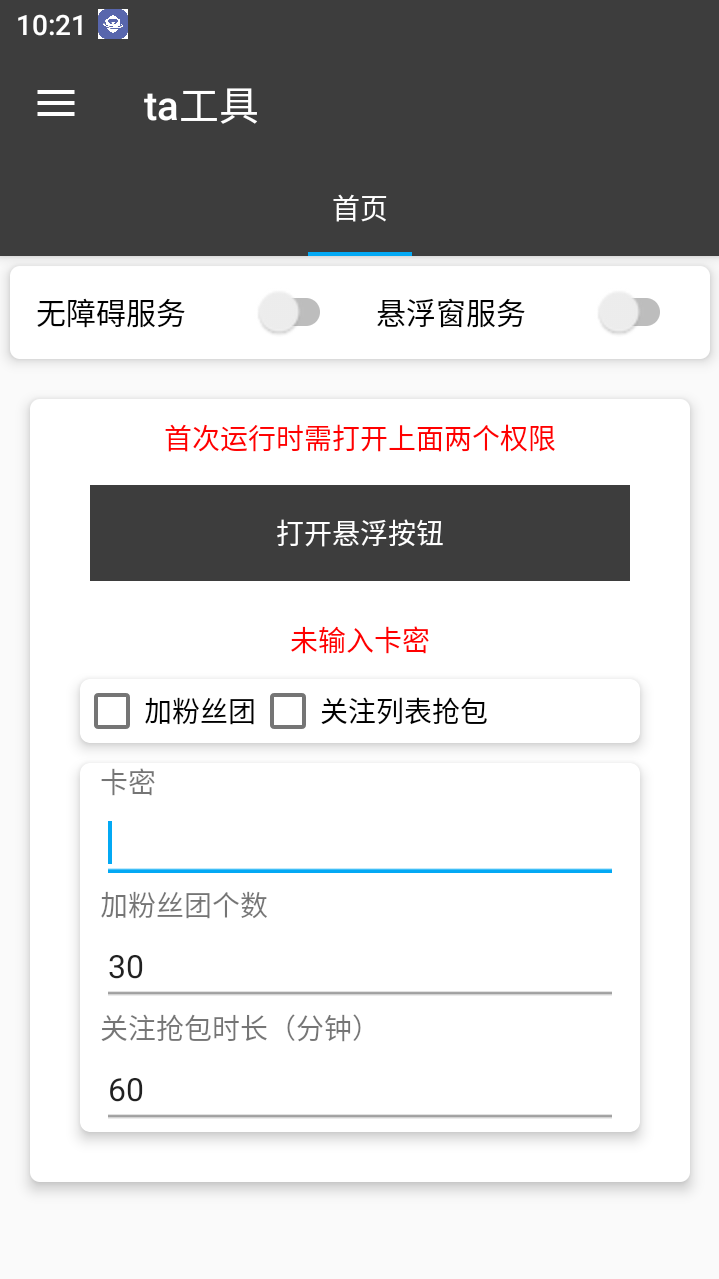This screenshot has height=1279, width=719.
Task: Check the 加粉丝团 checkbox
Action: [x=111, y=711]
